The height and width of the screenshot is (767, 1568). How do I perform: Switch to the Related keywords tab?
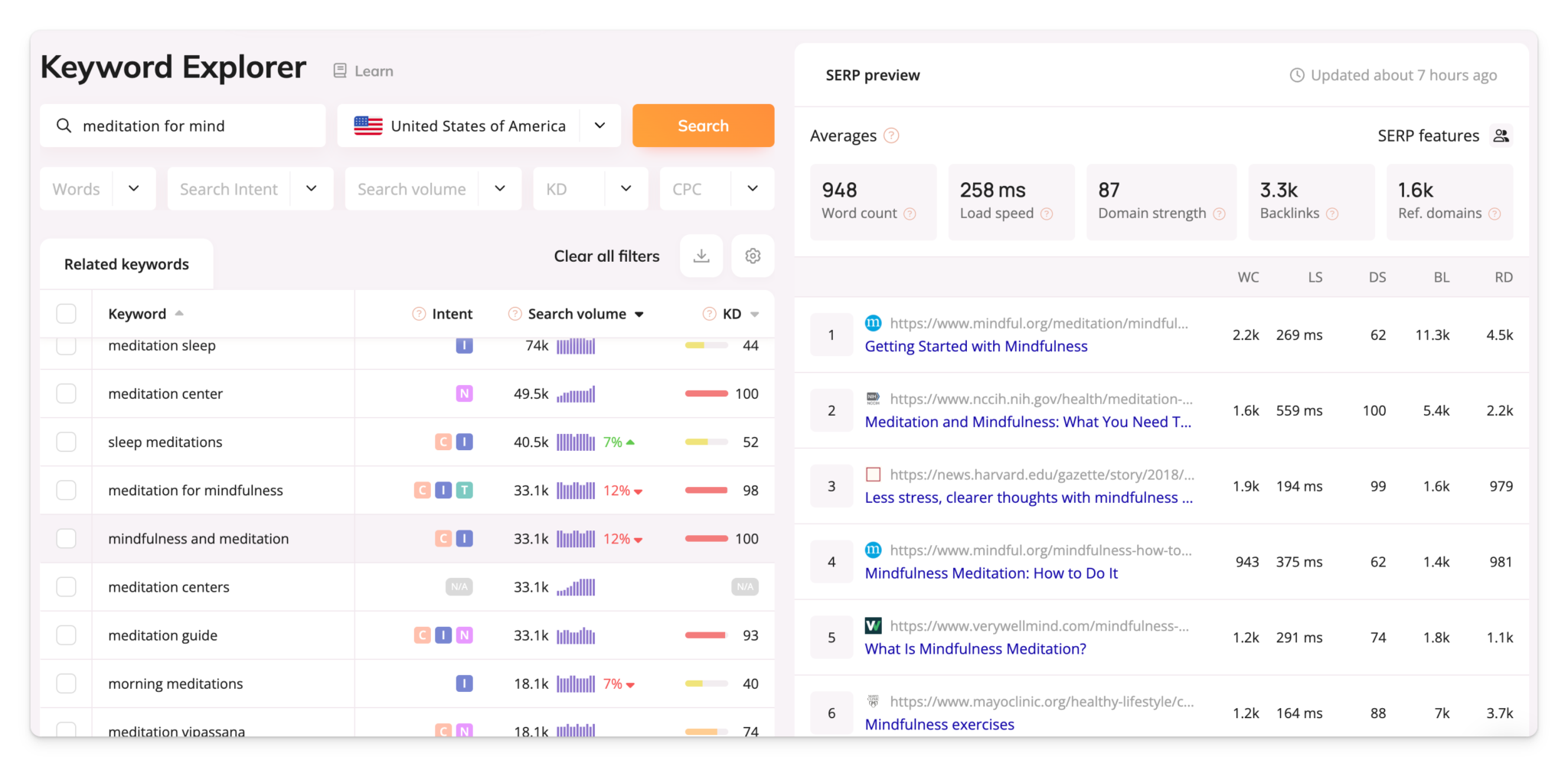click(x=126, y=263)
